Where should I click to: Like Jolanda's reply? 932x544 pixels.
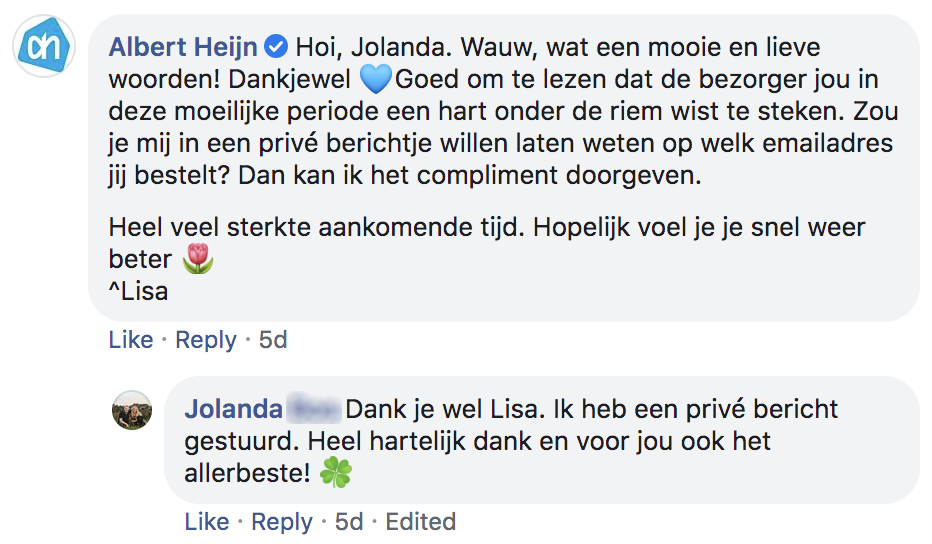[207, 522]
